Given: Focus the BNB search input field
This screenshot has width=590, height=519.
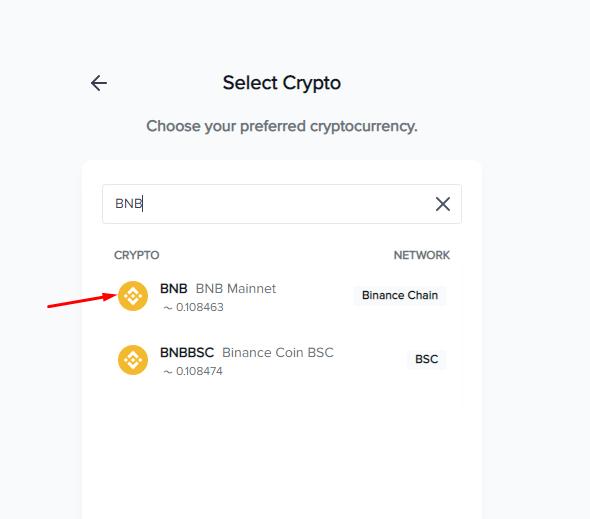Looking at the screenshot, I should 282,204.
